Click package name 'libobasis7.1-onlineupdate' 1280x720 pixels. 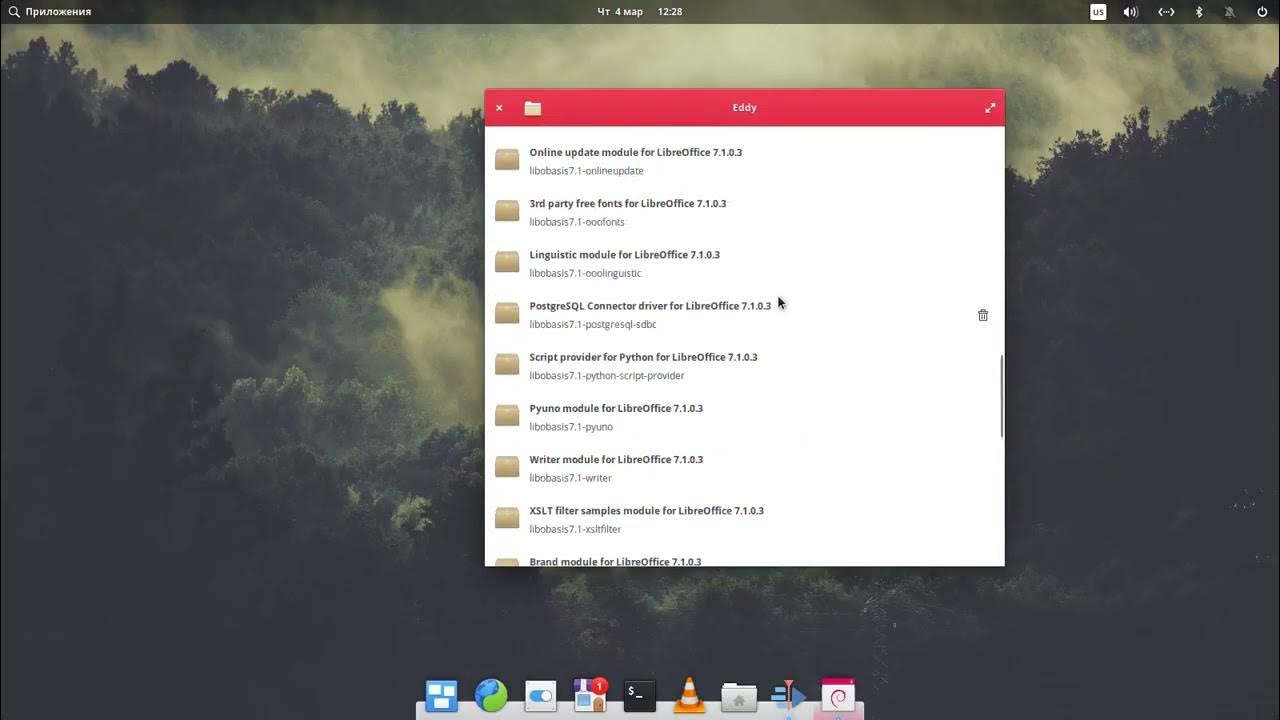coord(586,171)
